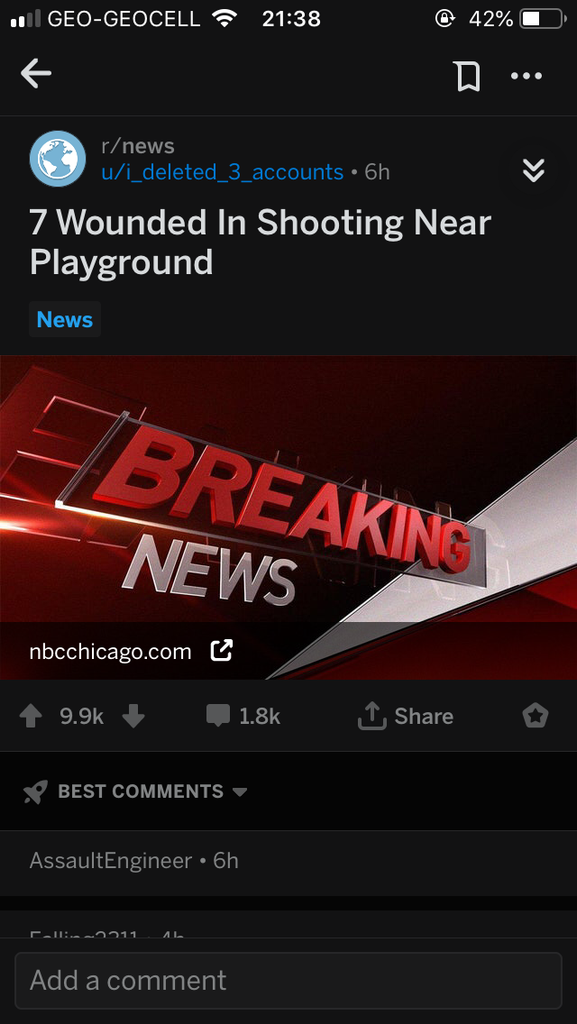Image resolution: width=577 pixels, height=1024 pixels.
Task: Open post title 7 Wounded In Shooting
Action: click(260, 242)
